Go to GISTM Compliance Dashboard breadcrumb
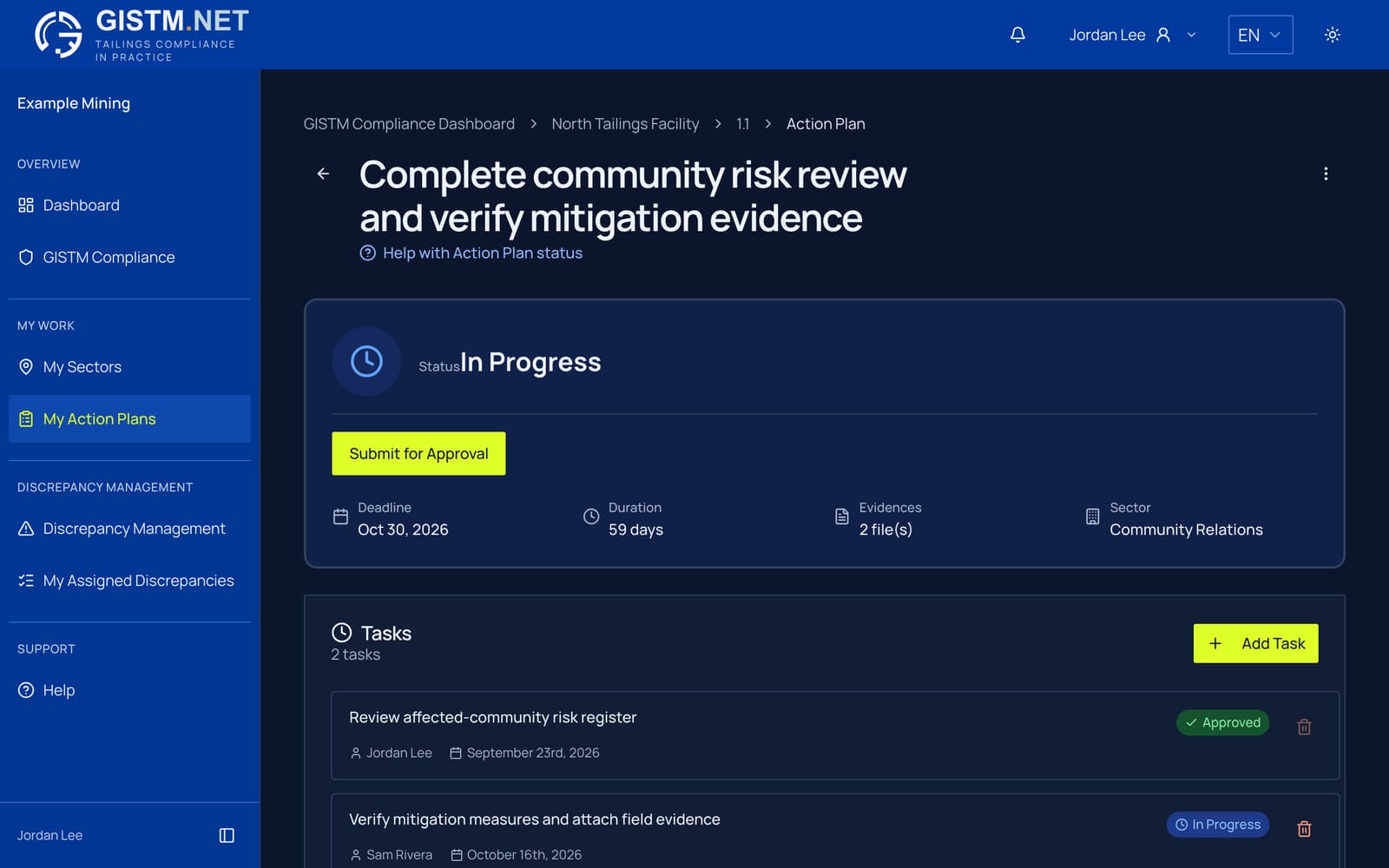Viewport: 1389px width, 868px height. pos(409,124)
